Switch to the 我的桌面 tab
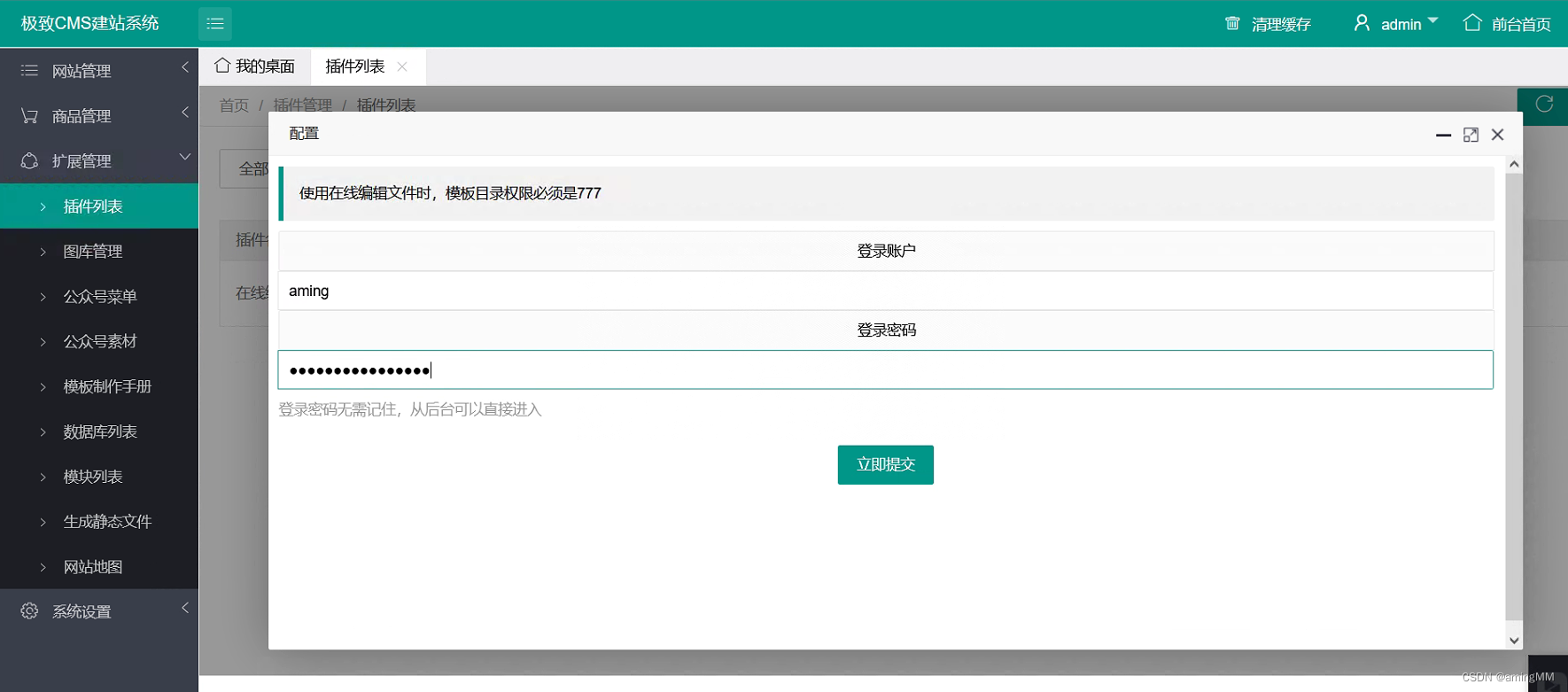Image resolution: width=1568 pixels, height=692 pixels. pyautogui.click(x=255, y=67)
